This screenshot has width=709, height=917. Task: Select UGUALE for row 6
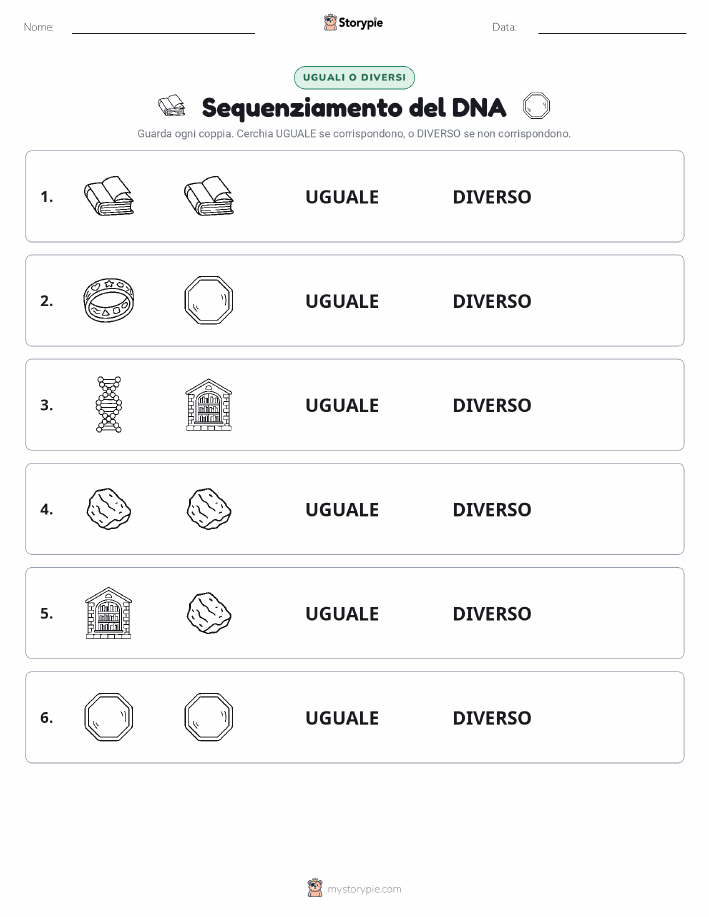point(342,718)
